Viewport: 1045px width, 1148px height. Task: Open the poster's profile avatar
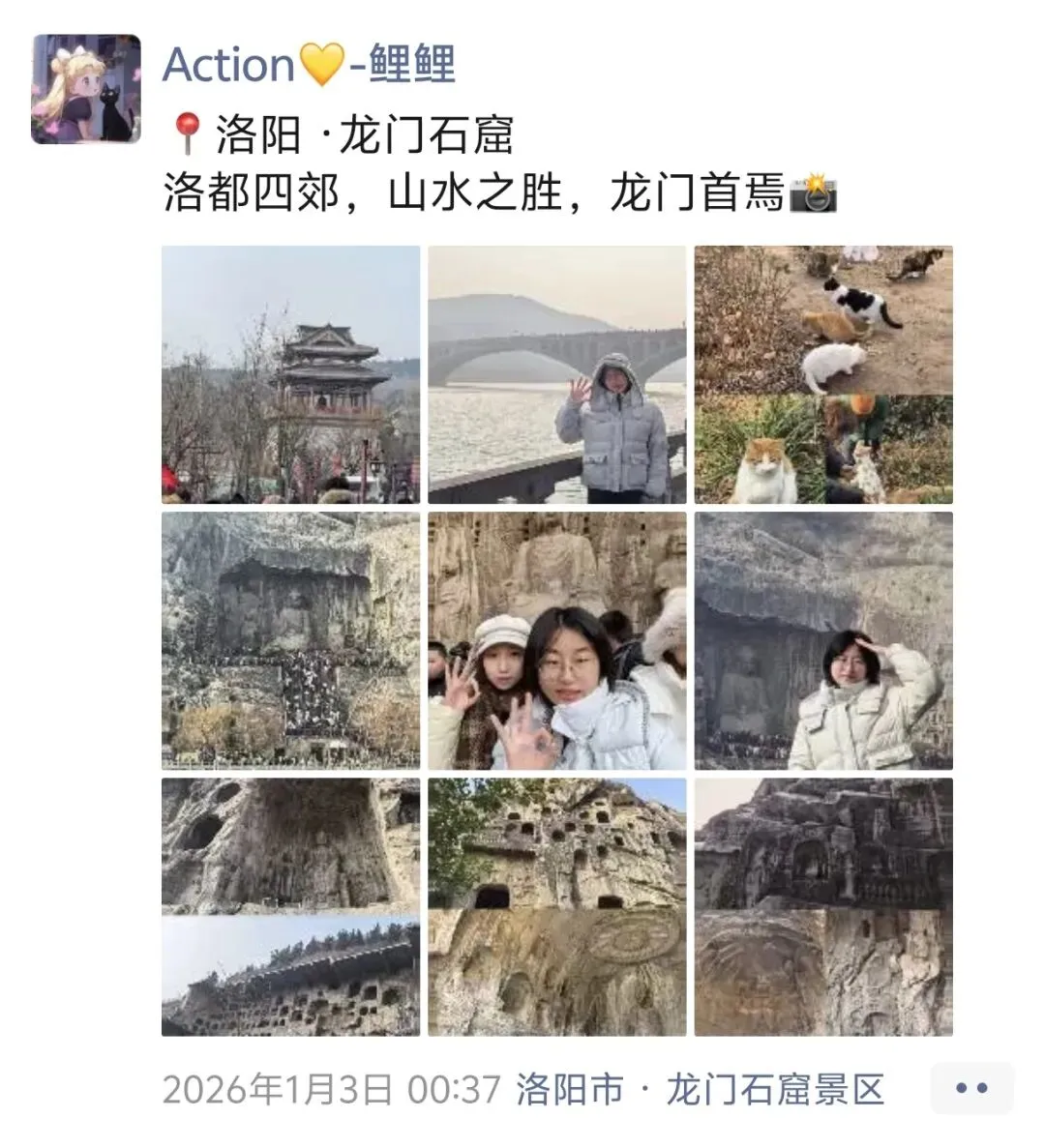[86, 89]
